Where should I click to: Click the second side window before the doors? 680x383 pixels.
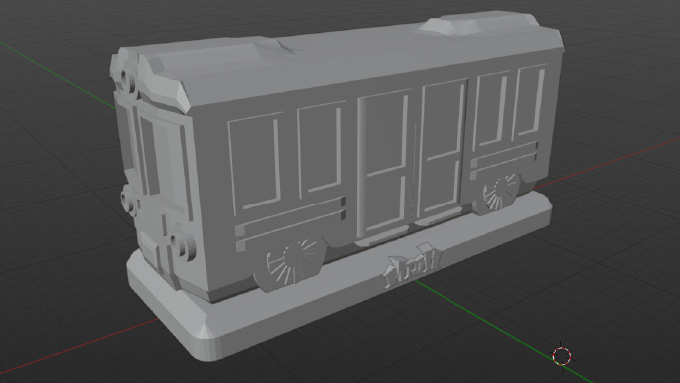pos(321,148)
